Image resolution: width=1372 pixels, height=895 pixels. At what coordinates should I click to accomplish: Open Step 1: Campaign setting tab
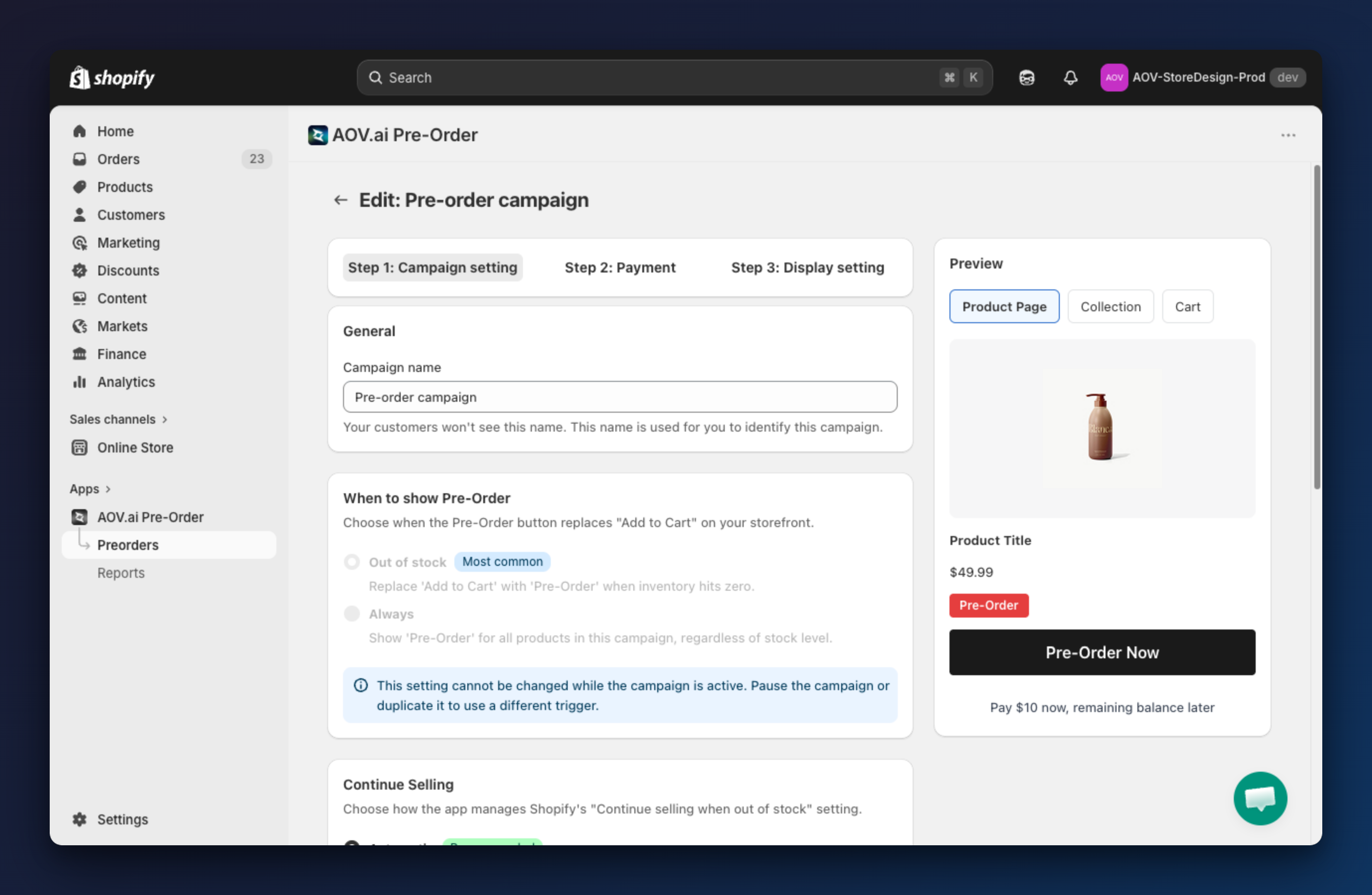pyautogui.click(x=432, y=268)
